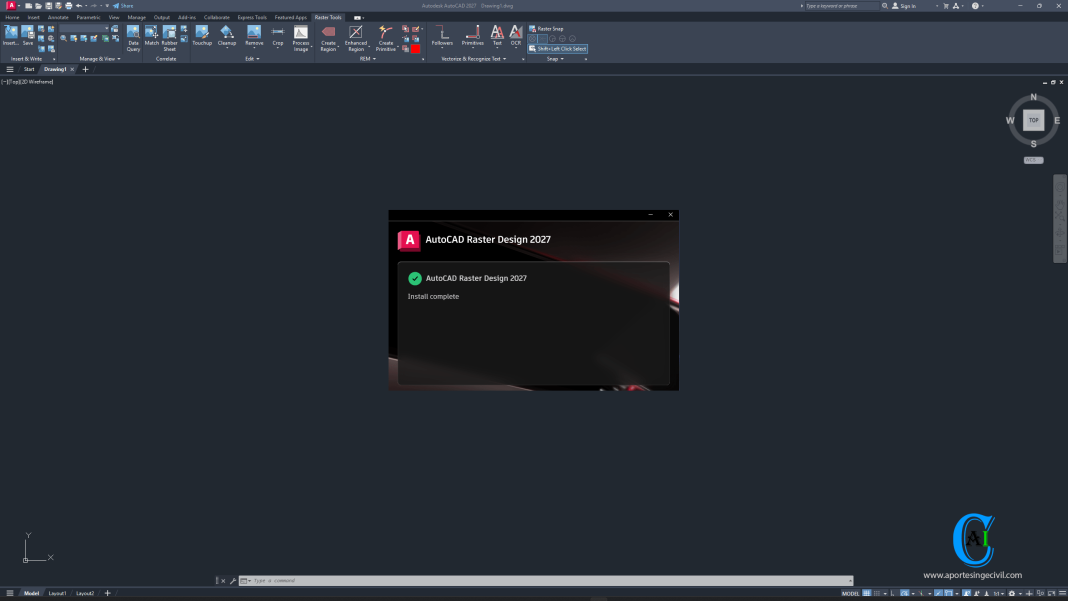This screenshot has height=601, width=1068.
Task: Close the Raster Design install dialog
Action: (670, 215)
